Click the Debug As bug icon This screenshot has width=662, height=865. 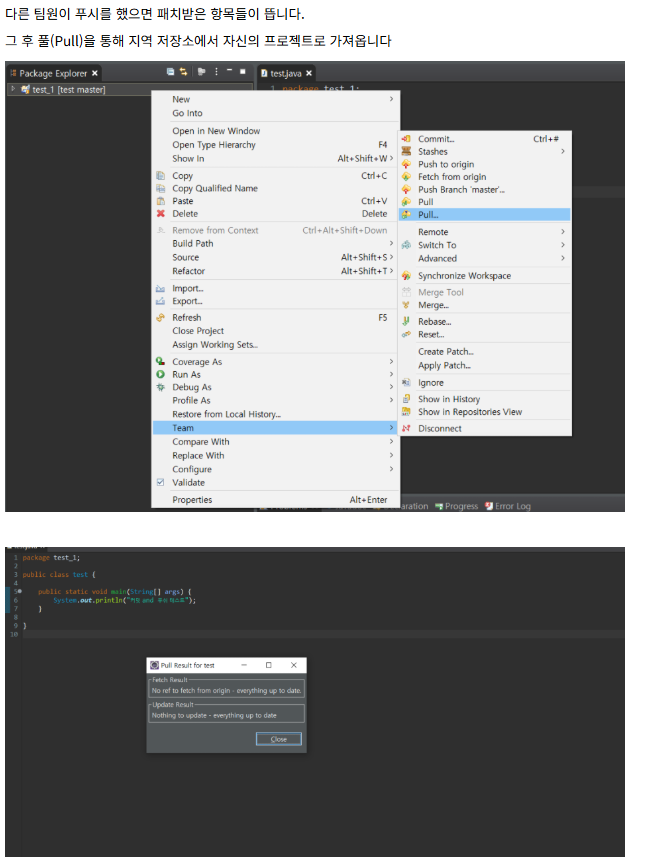coord(161,387)
